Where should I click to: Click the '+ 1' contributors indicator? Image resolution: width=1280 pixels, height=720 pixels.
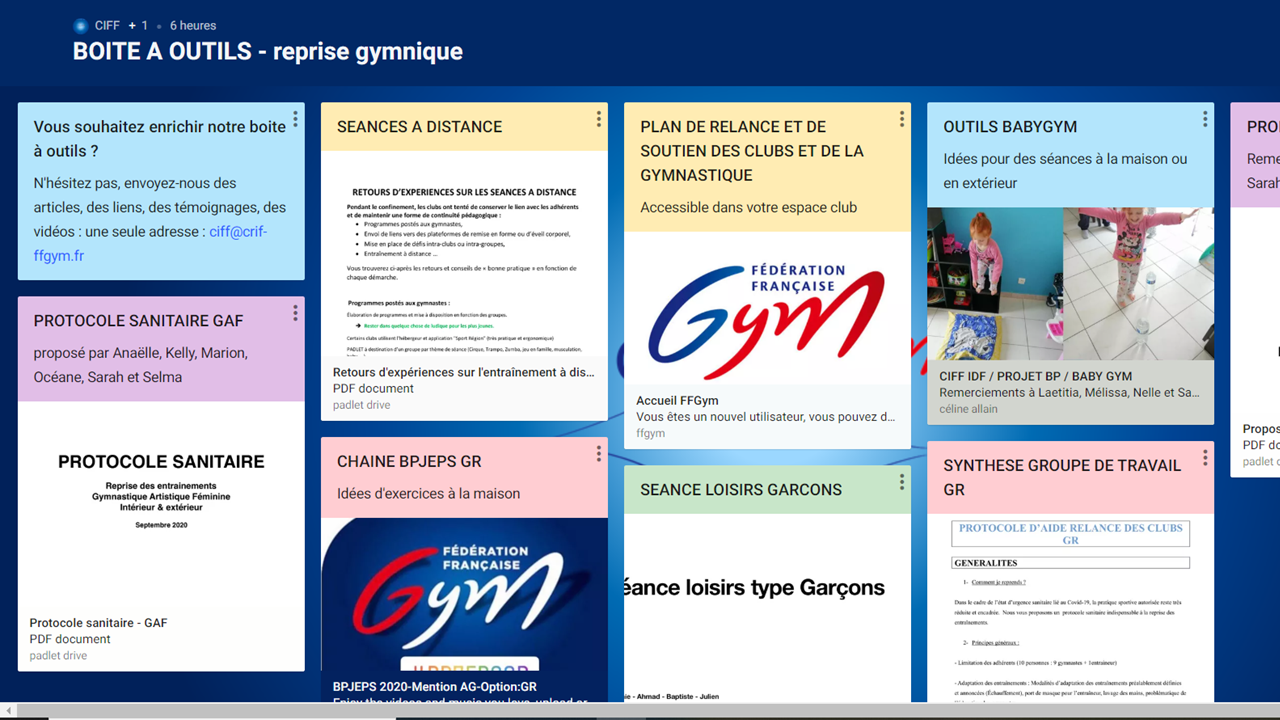tap(138, 26)
